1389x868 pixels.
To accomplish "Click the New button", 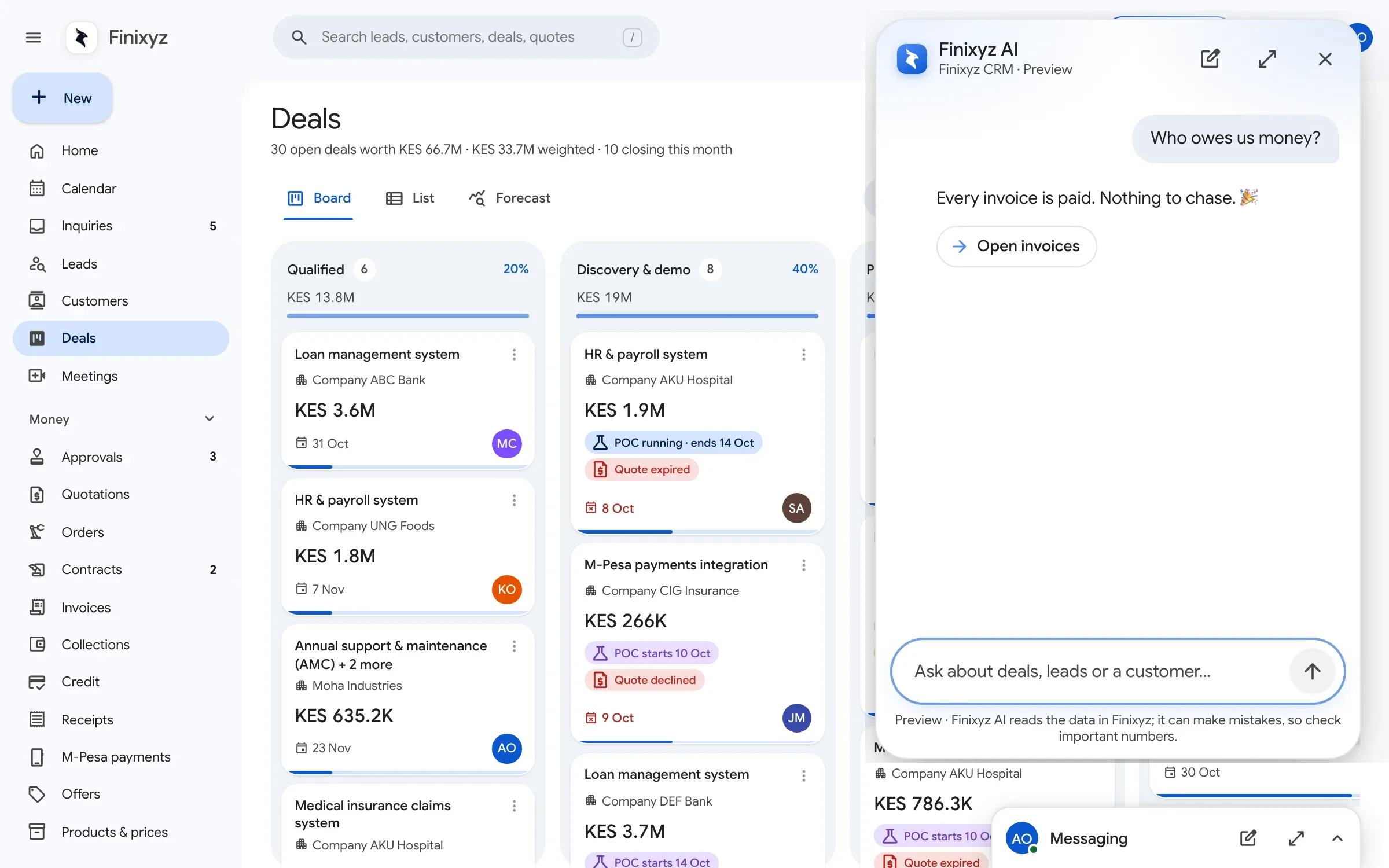I will (63, 98).
